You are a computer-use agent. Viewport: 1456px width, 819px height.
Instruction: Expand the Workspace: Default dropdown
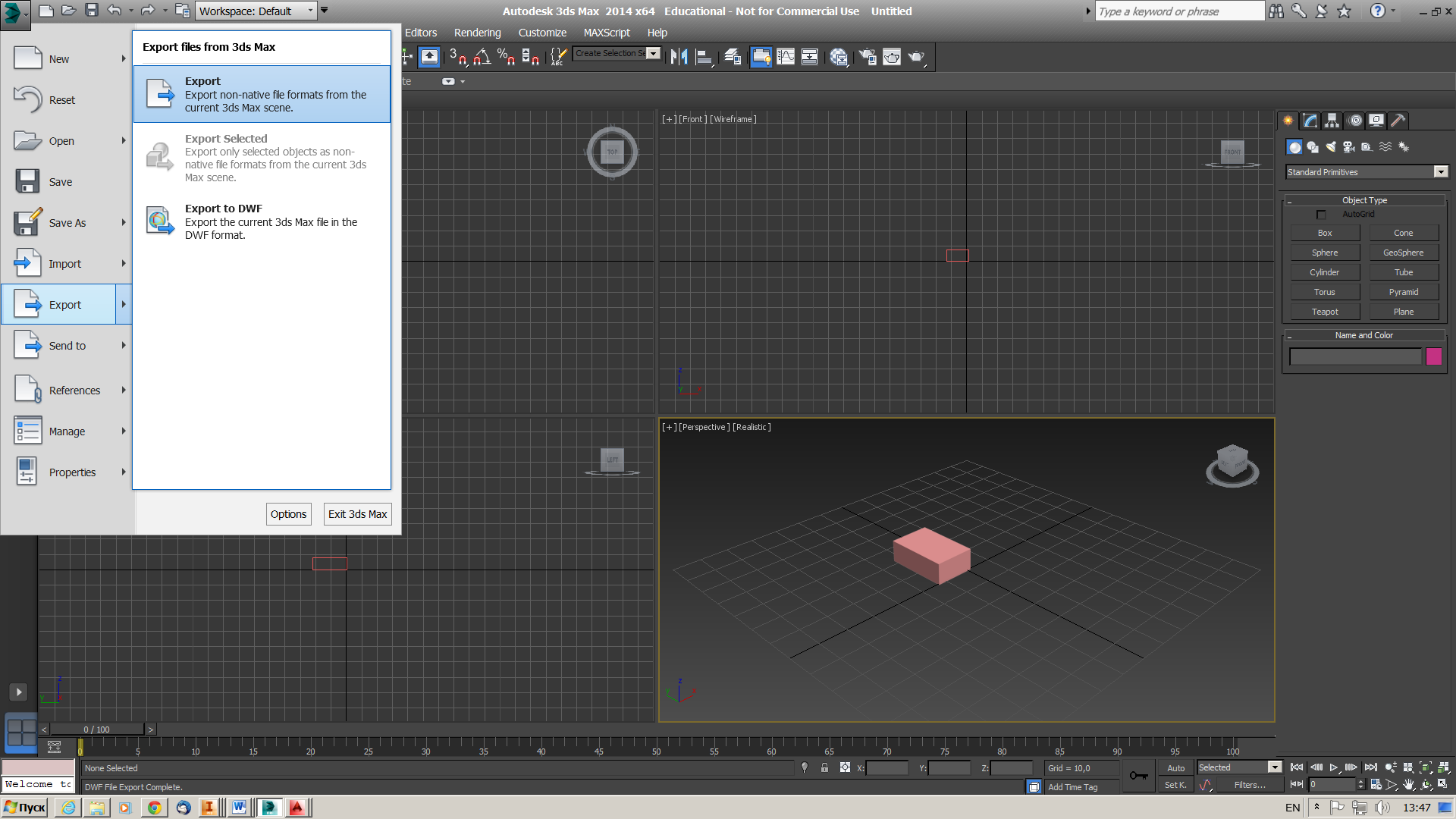coord(310,11)
